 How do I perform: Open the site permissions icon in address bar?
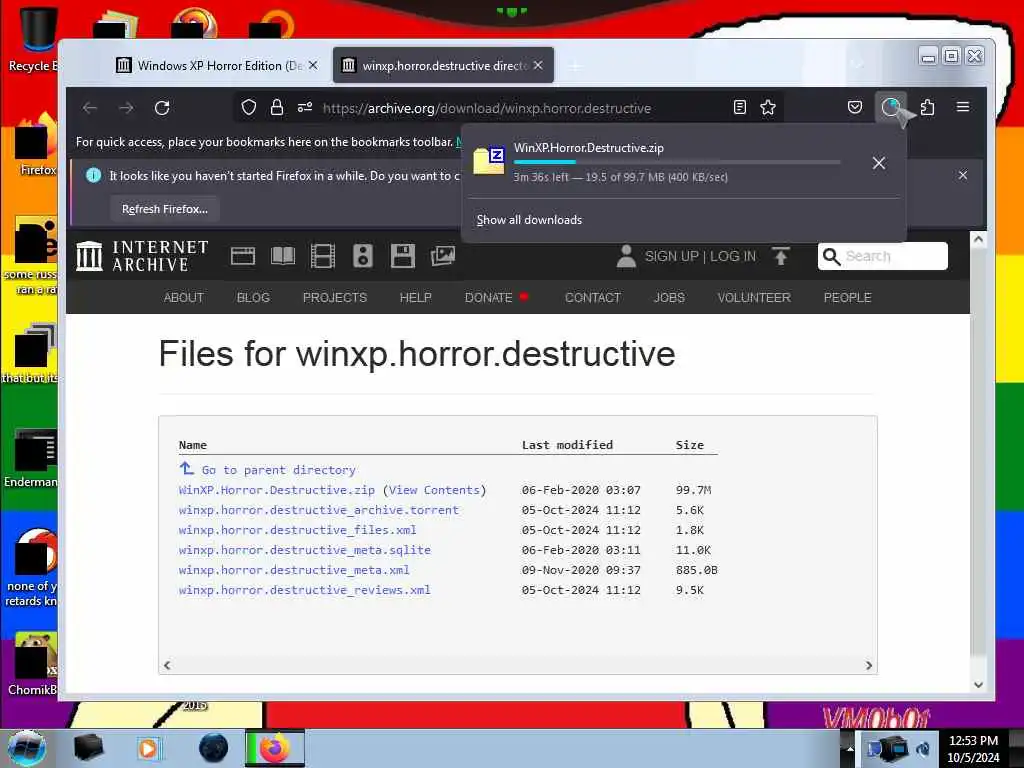[x=305, y=108]
